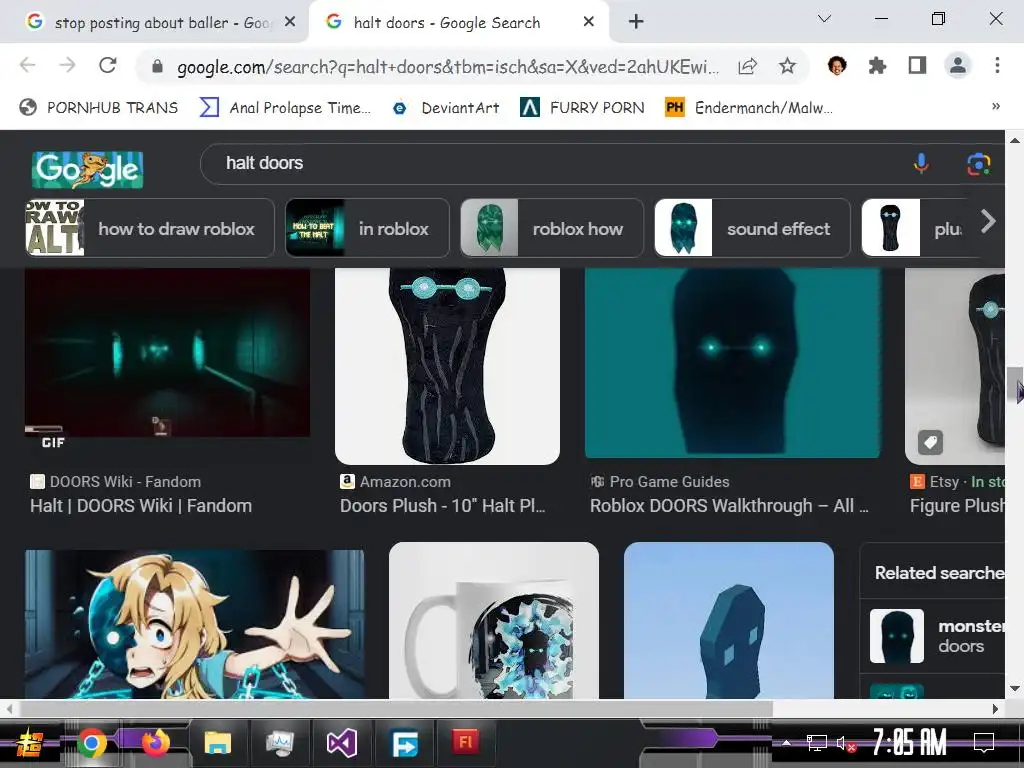Launch Visual Studio from the taskbar
This screenshot has height=768, width=1024.
click(342, 743)
